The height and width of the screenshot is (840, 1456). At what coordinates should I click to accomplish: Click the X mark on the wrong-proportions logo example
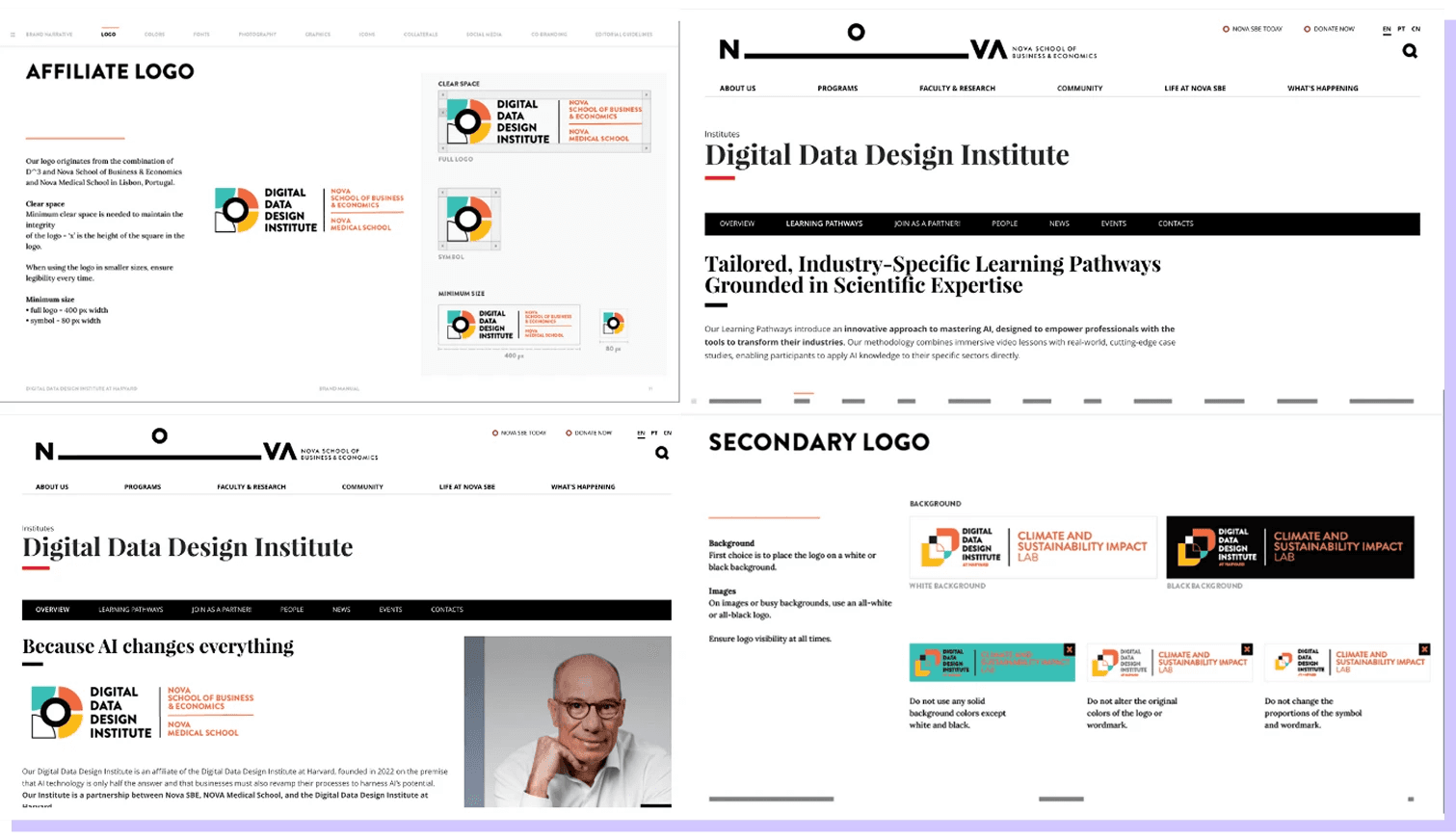(x=1424, y=650)
